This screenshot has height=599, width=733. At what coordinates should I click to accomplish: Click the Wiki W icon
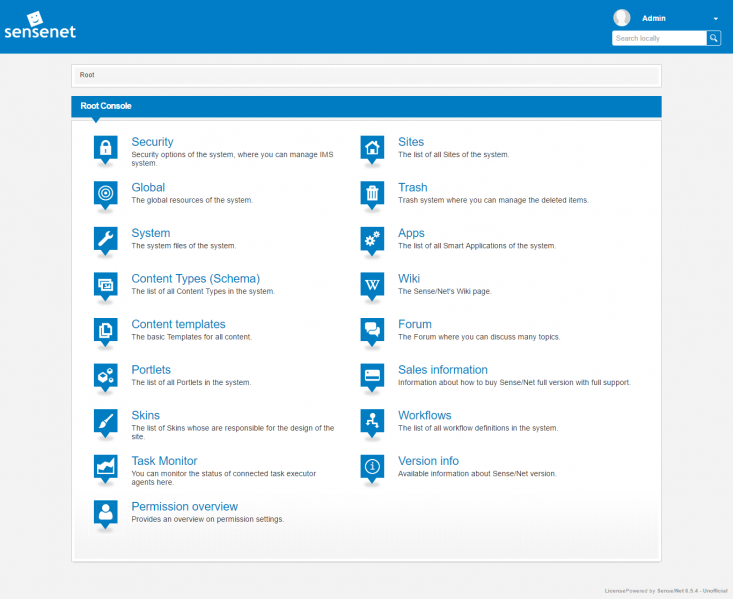[372, 286]
